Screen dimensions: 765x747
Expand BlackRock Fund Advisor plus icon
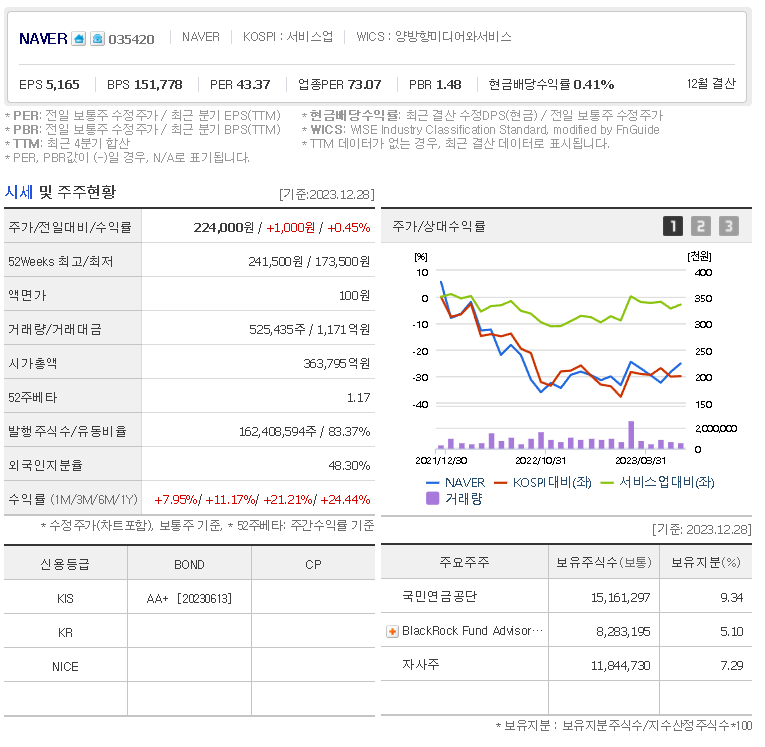[x=392, y=632]
